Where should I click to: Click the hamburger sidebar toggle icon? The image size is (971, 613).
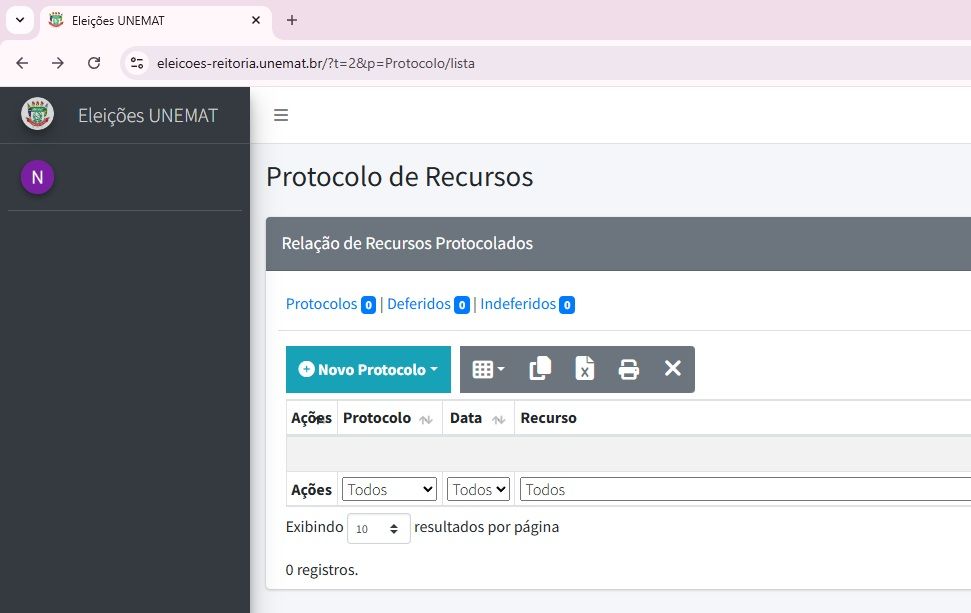281,115
